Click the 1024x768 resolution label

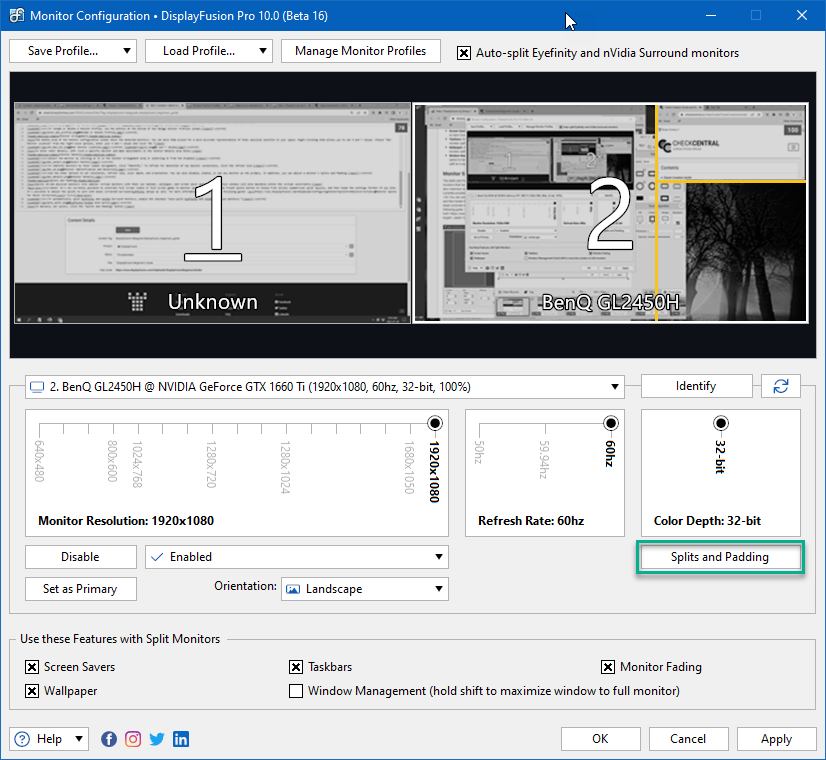[137, 464]
